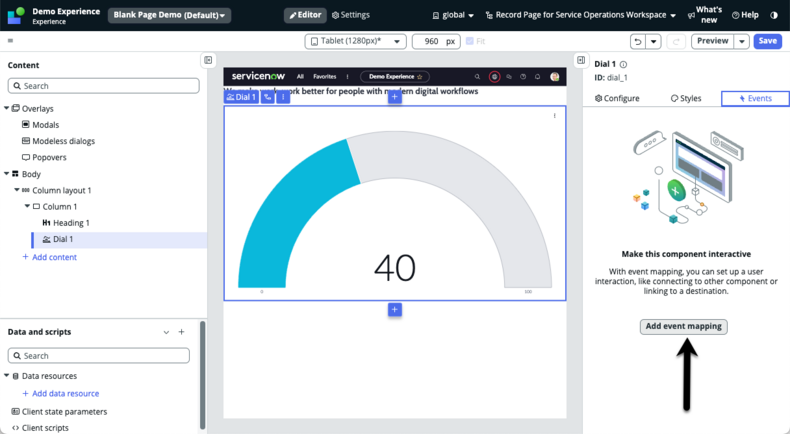Click the dial gauge showing 40

pos(395,212)
